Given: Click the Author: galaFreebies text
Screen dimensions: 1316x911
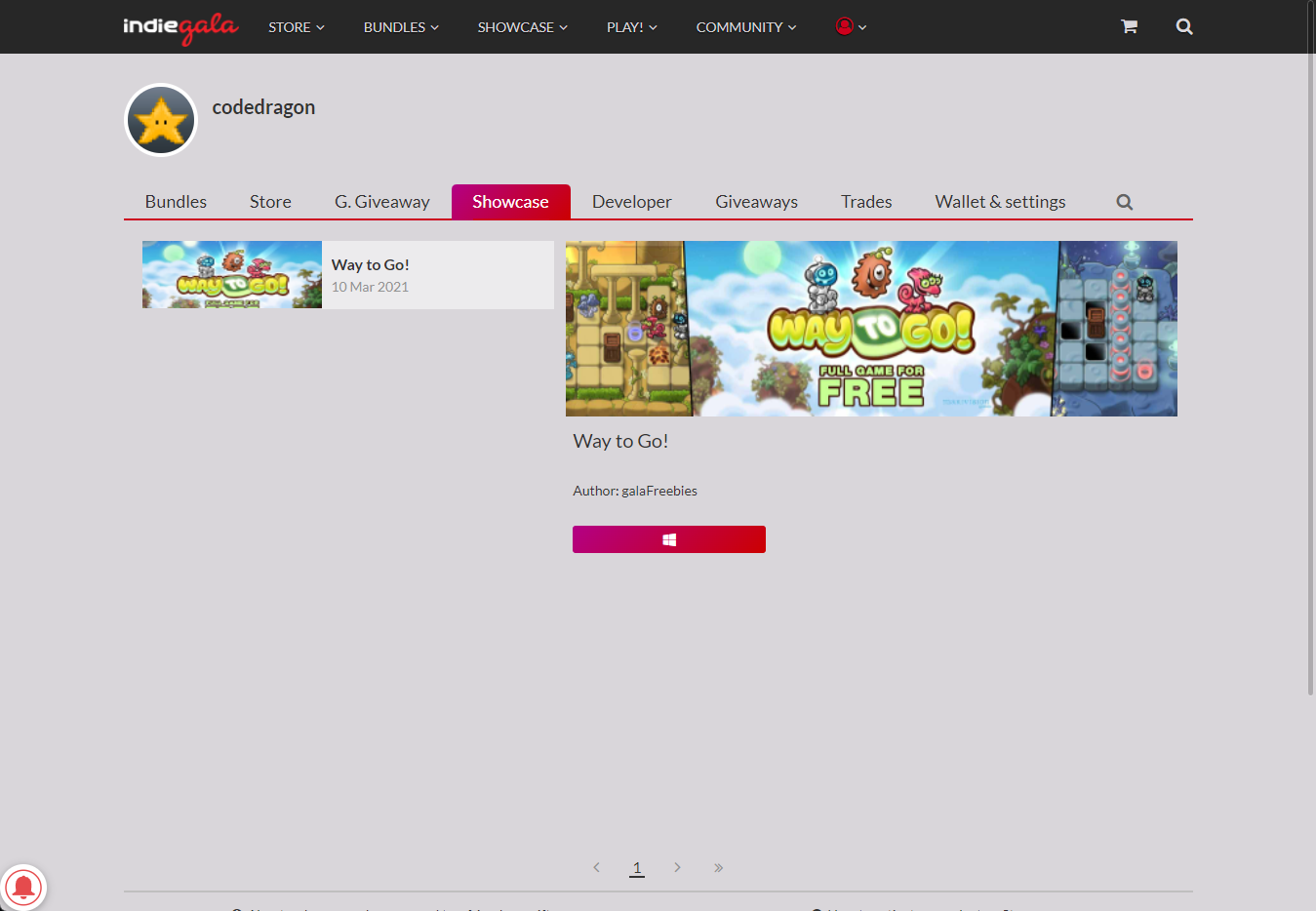Looking at the screenshot, I should coord(635,491).
